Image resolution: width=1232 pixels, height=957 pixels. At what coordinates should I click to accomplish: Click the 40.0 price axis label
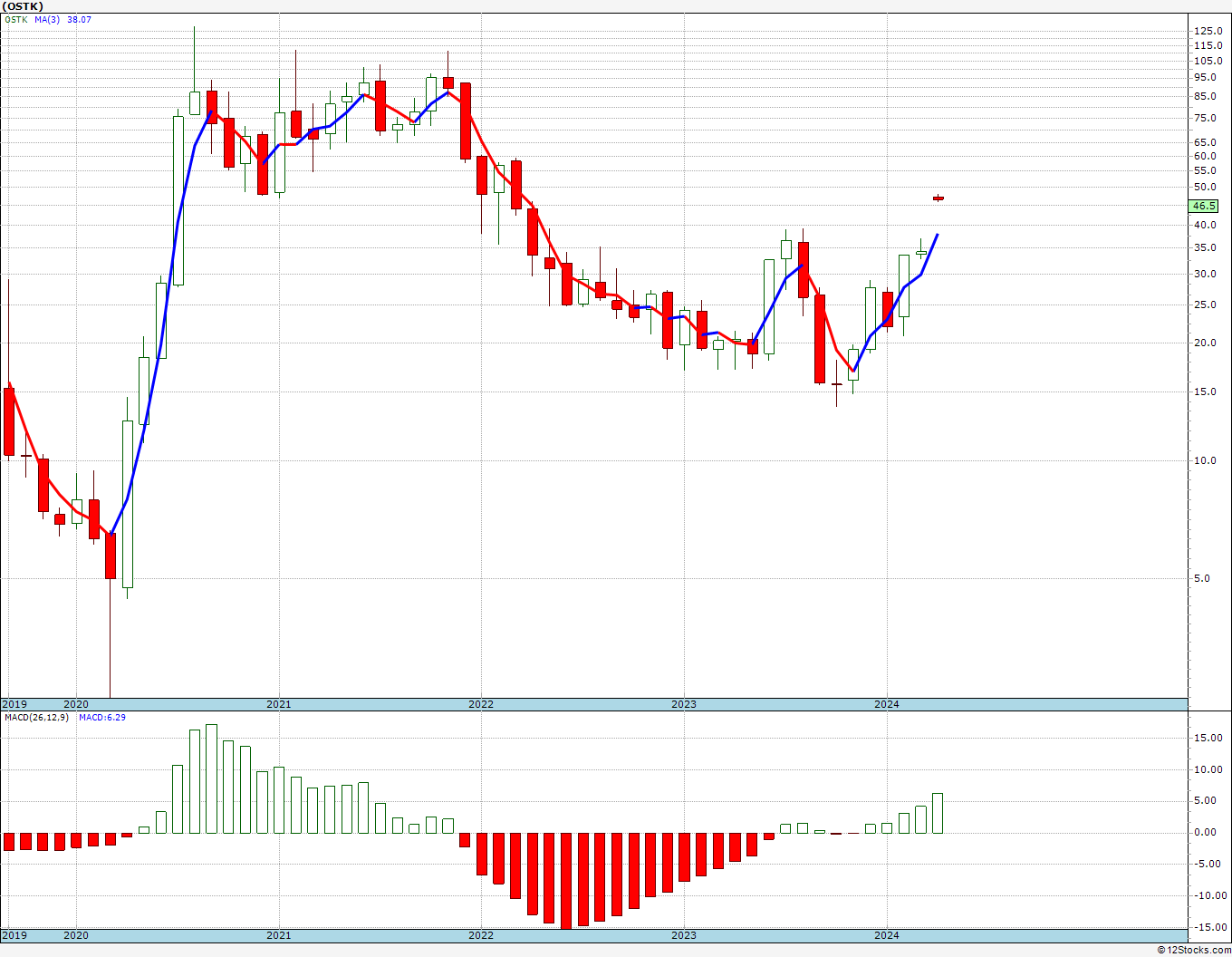point(1205,225)
